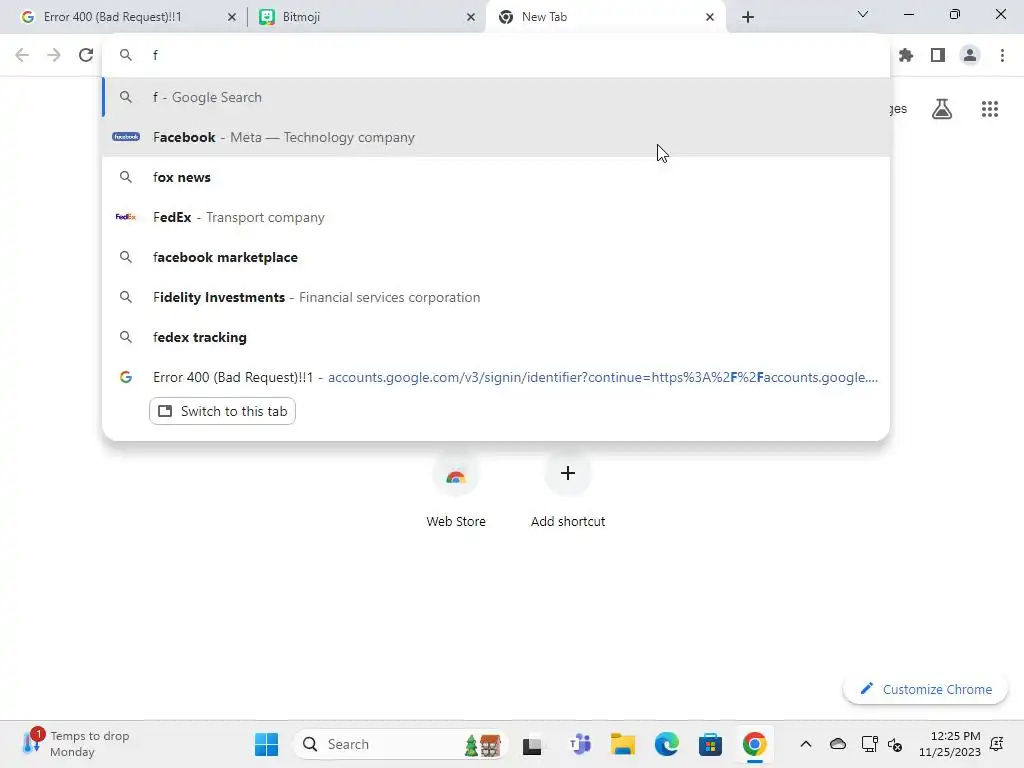The width and height of the screenshot is (1024, 768).
Task: Open the Extensions puzzle icon
Action: click(x=906, y=55)
